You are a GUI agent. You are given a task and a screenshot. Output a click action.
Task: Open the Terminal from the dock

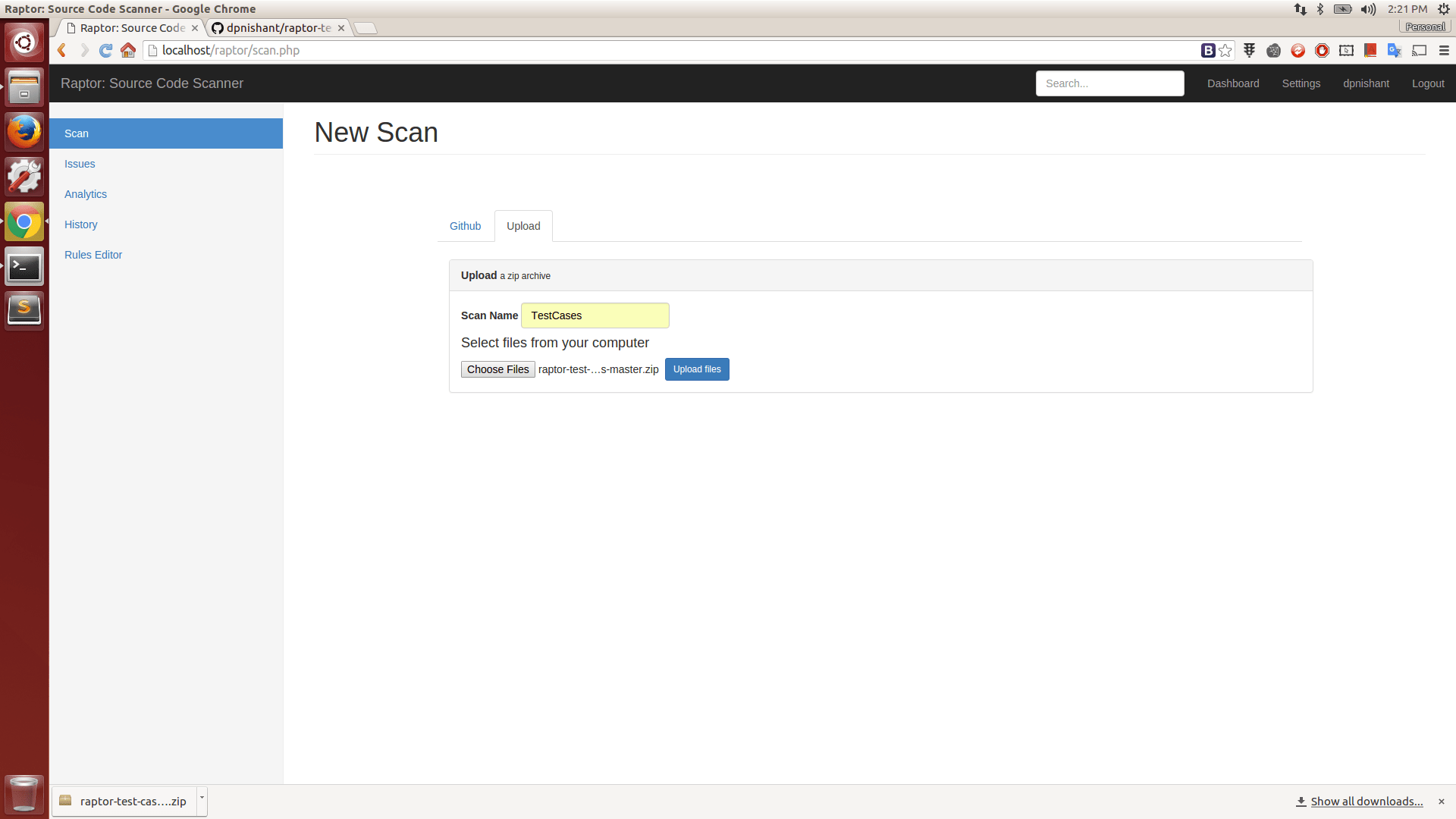(24, 266)
